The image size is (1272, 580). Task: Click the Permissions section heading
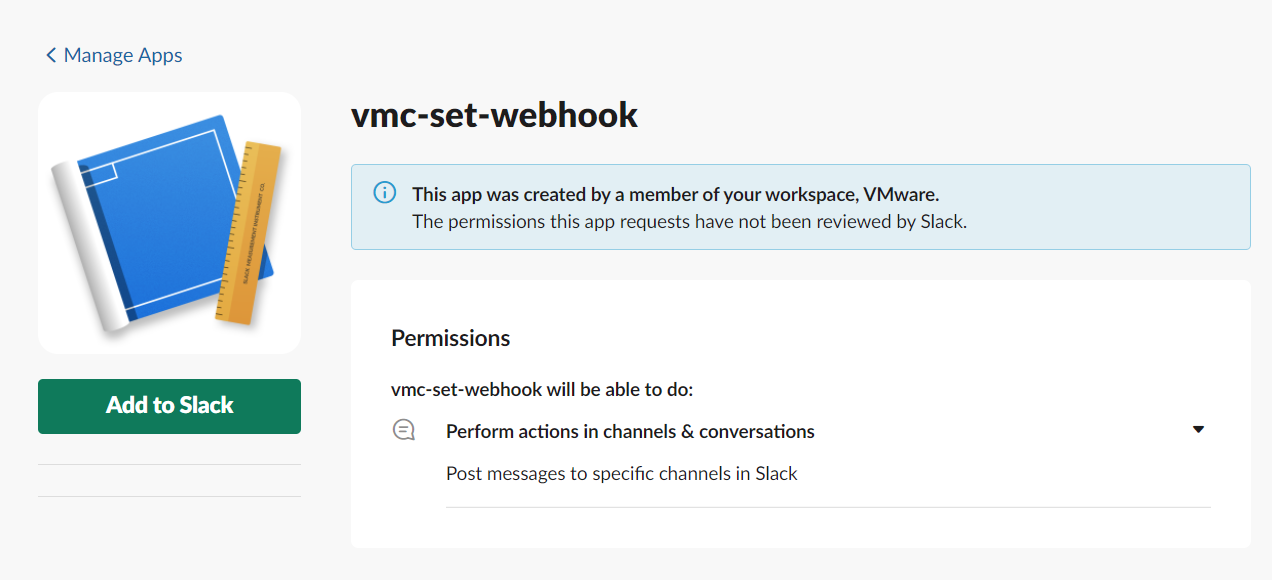(x=450, y=338)
